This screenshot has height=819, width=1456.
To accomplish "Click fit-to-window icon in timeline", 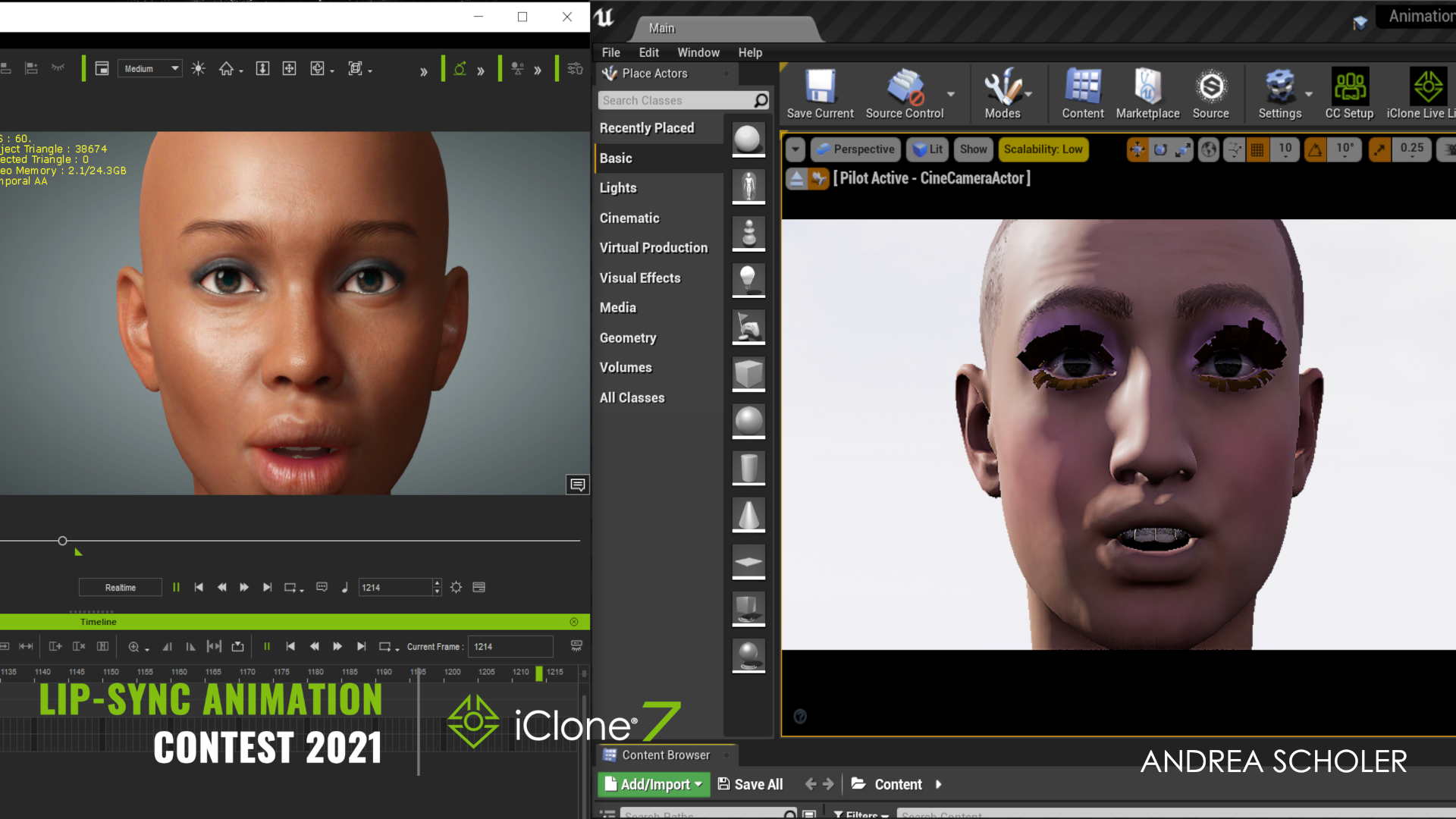I will 214,647.
